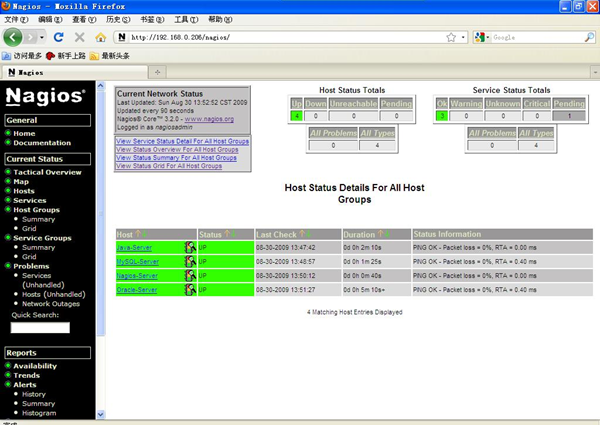Viewport: 601px width, 425px height.
Task: Open the Network Outages link
Action: [x=51, y=304]
